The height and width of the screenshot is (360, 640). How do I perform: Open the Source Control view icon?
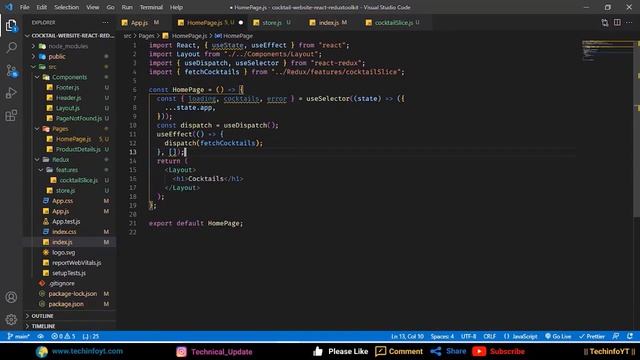click(x=11, y=71)
